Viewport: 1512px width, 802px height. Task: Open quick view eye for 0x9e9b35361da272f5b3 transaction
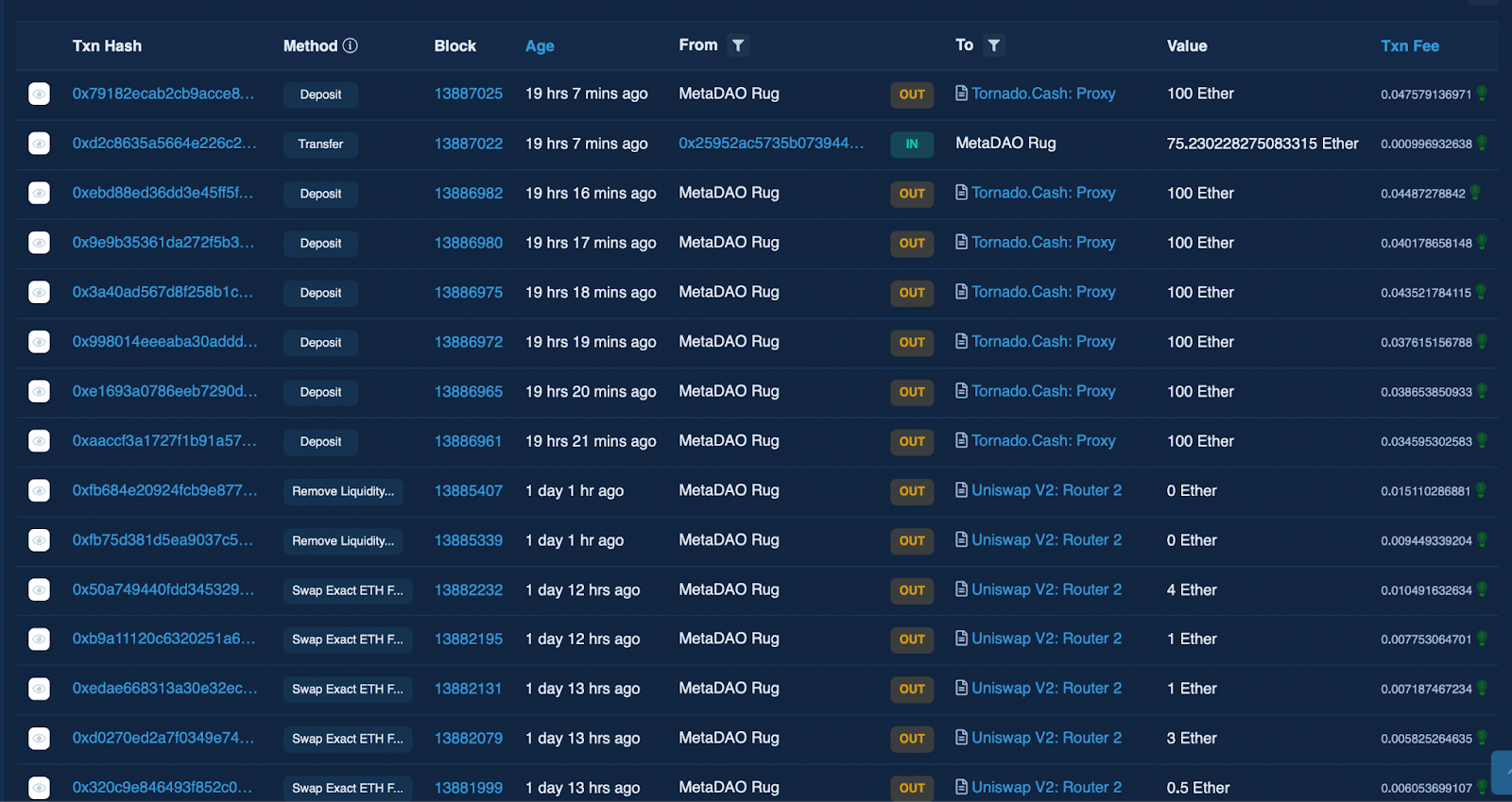(x=39, y=243)
